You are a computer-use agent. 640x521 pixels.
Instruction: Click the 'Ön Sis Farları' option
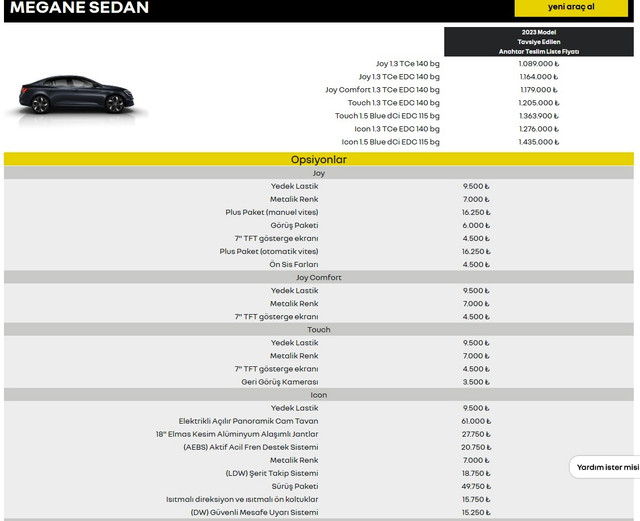pos(294,265)
